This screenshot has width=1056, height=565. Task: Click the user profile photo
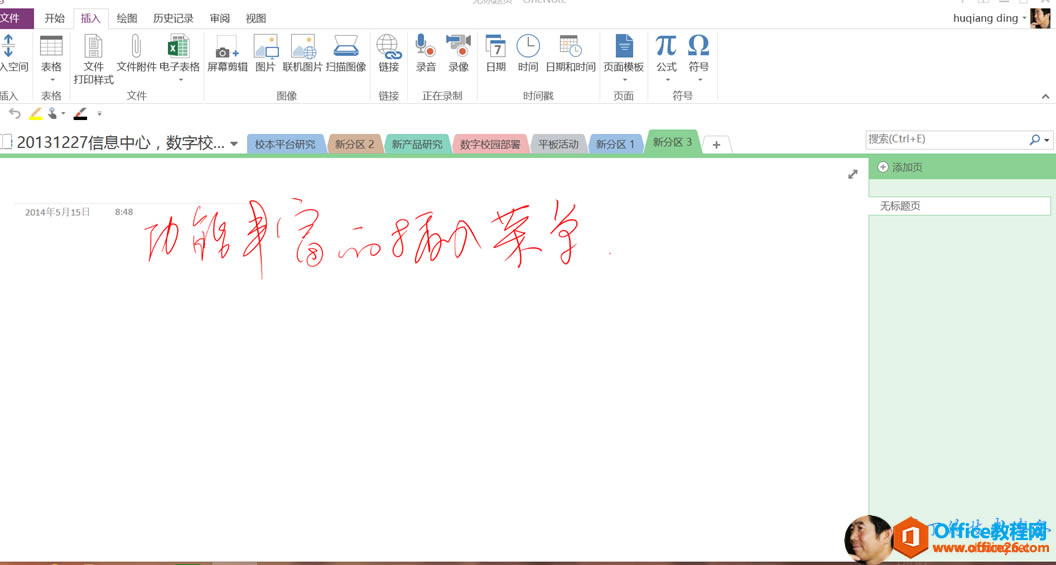pyautogui.click(x=1040, y=18)
